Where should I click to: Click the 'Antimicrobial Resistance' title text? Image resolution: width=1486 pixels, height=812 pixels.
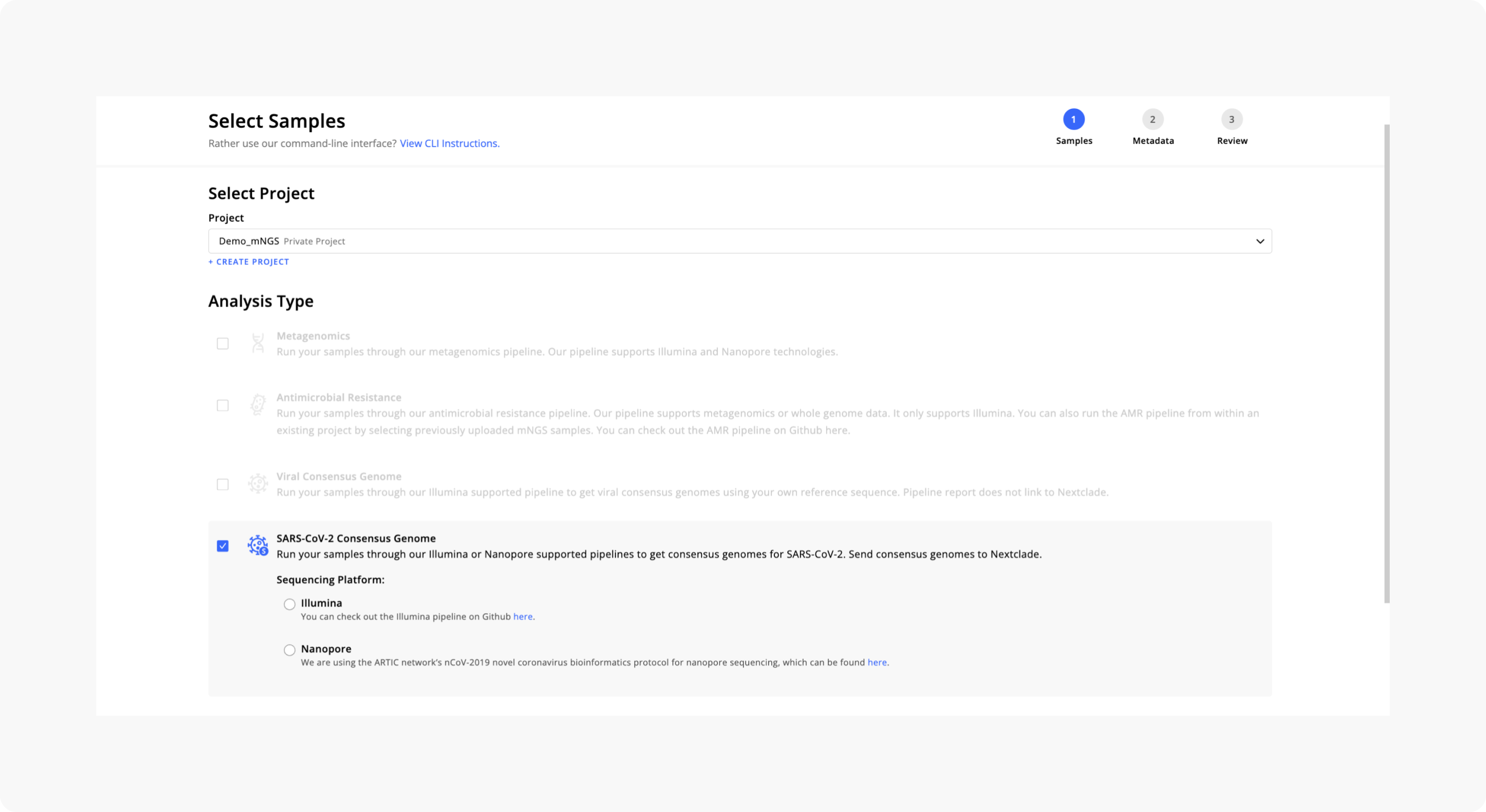point(339,397)
